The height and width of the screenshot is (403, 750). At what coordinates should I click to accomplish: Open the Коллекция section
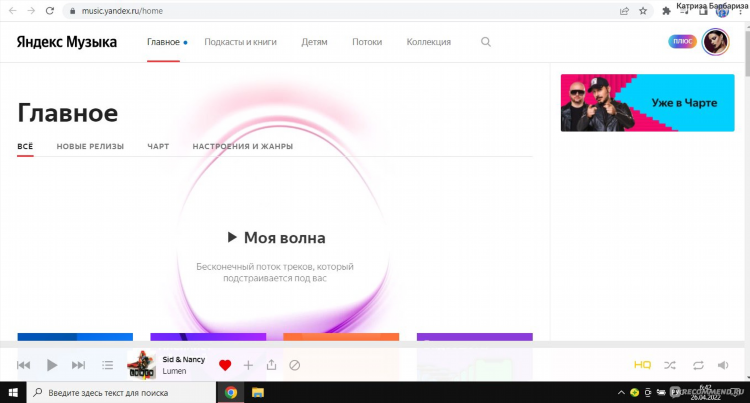coord(429,42)
